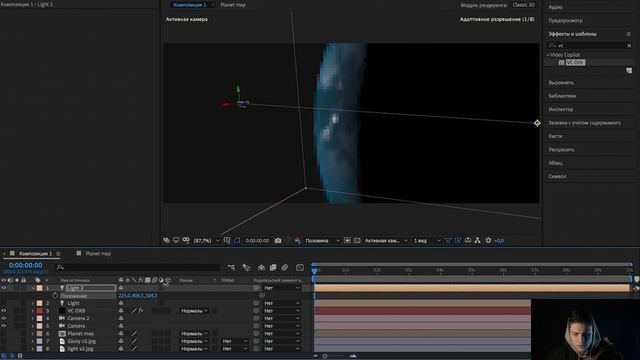This screenshot has height=360, width=640.
Task: Click the primary viewer monitor icon
Action: click(x=176, y=240)
